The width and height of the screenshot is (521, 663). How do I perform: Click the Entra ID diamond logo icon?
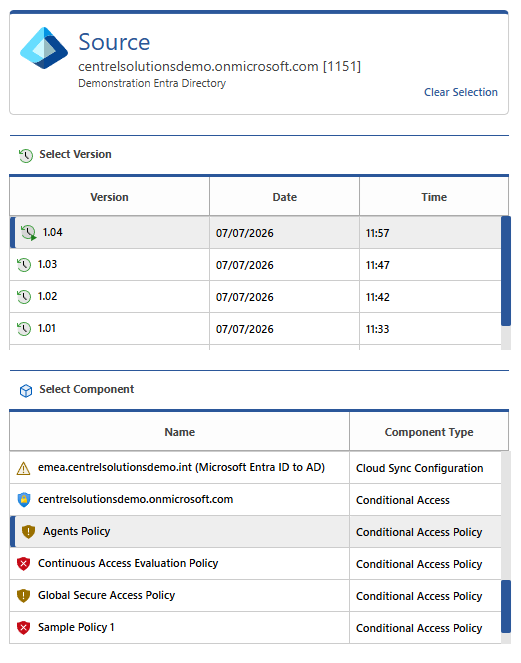pyautogui.click(x=44, y=48)
